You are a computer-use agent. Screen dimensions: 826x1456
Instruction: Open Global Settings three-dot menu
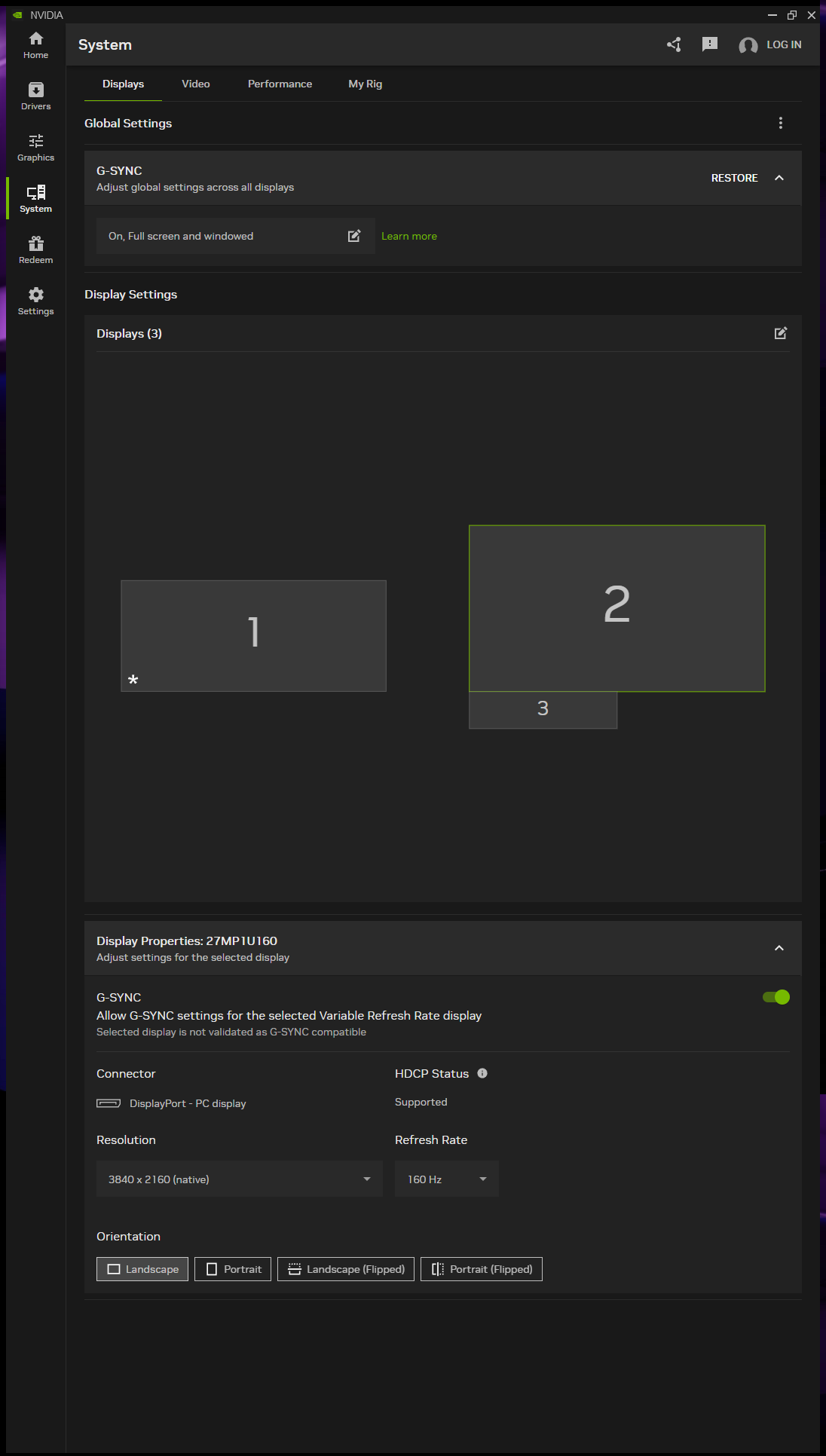click(781, 123)
